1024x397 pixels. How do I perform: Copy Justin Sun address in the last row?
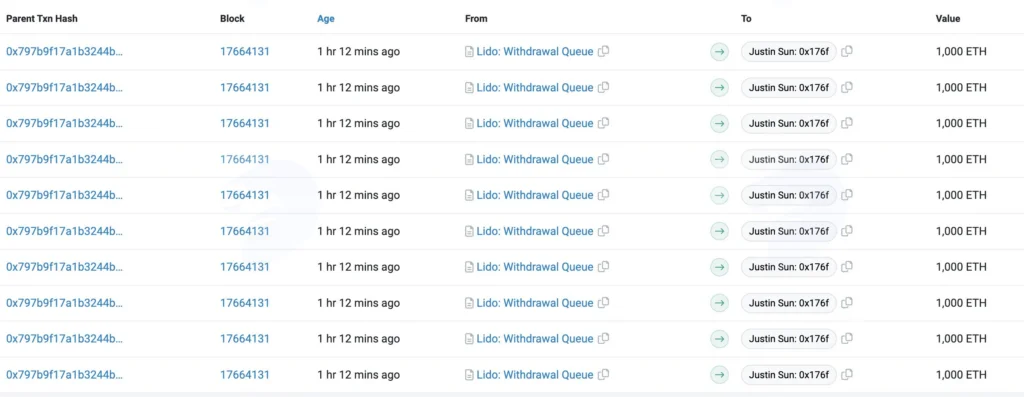[x=846, y=375]
